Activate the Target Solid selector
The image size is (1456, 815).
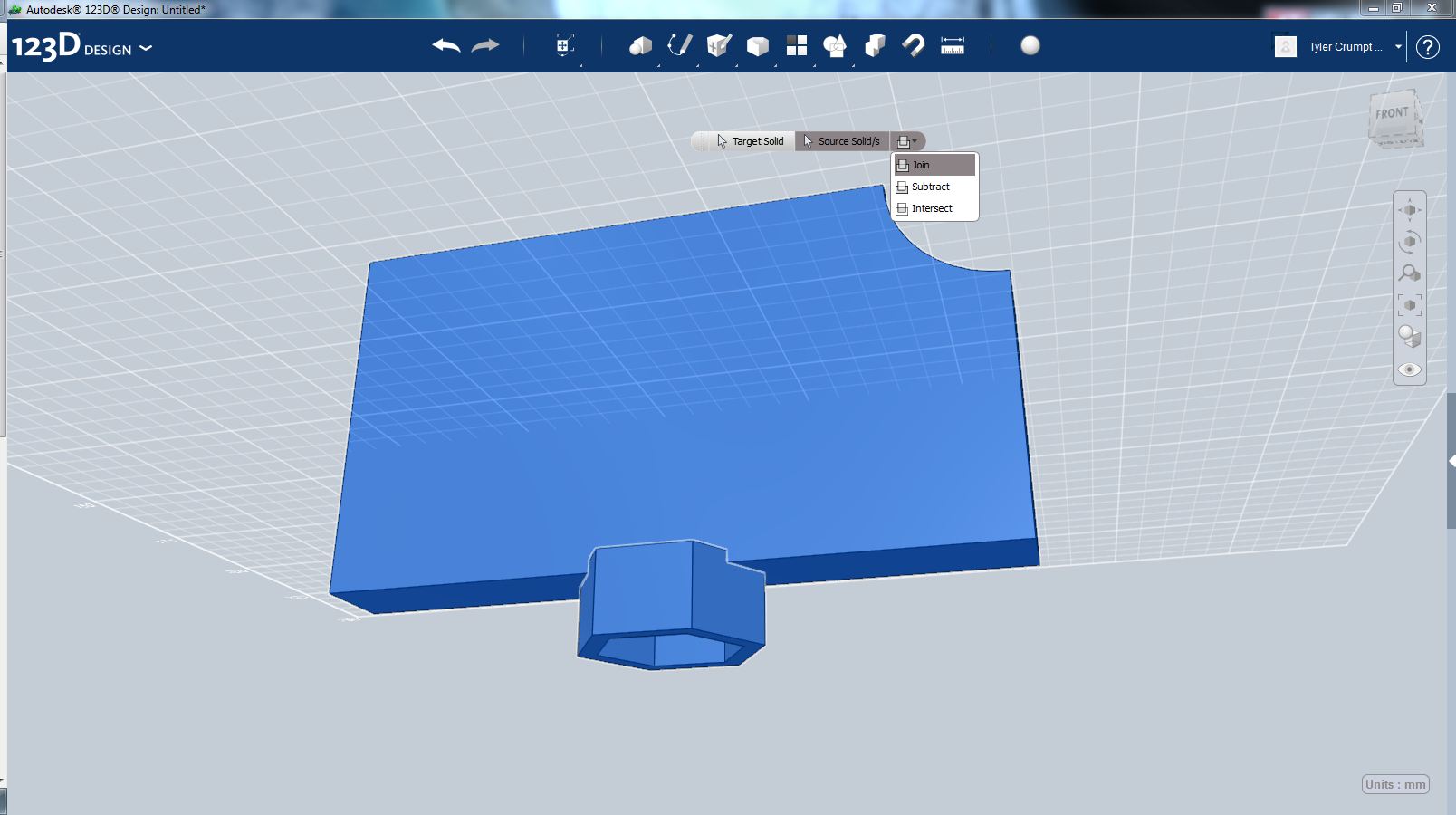point(751,141)
